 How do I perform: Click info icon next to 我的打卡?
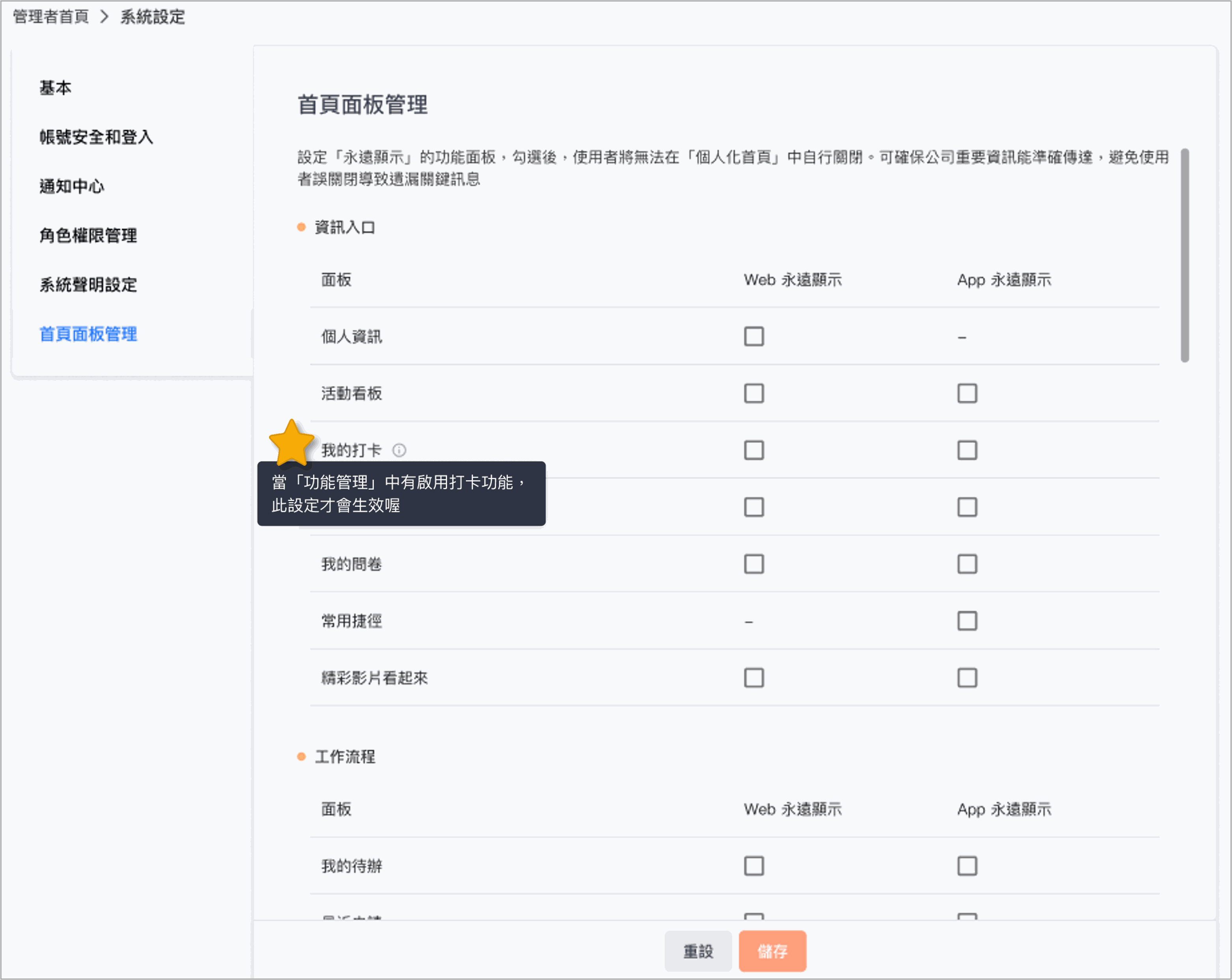[399, 451]
